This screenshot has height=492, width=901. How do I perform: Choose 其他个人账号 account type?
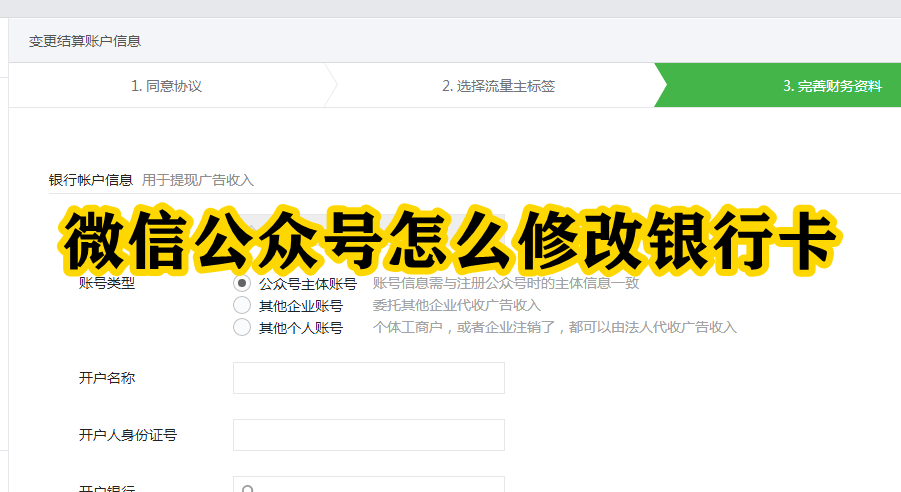(x=242, y=327)
